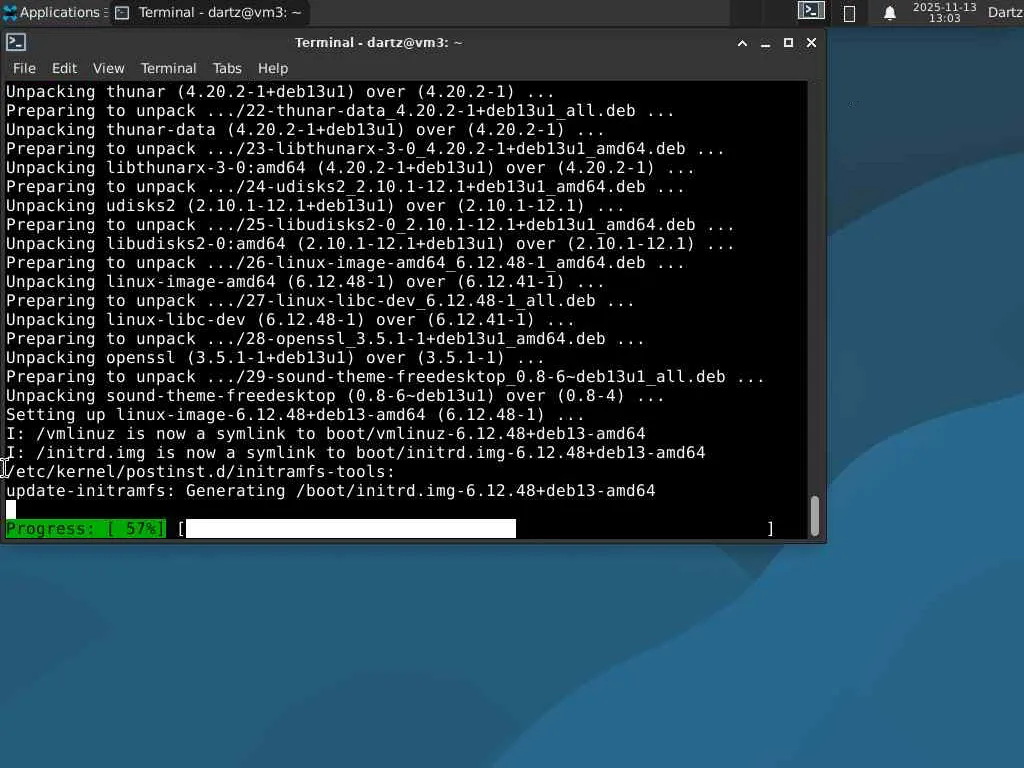Maximize the Terminal window
Screen dimensions: 1024x768
click(x=788, y=42)
